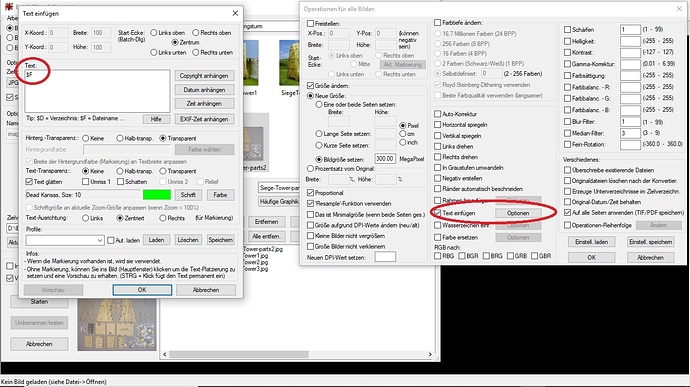Click the scroll-right arrow of the horizontal scrollbar
This screenshot has height=387, width=690.
(430, 354)
